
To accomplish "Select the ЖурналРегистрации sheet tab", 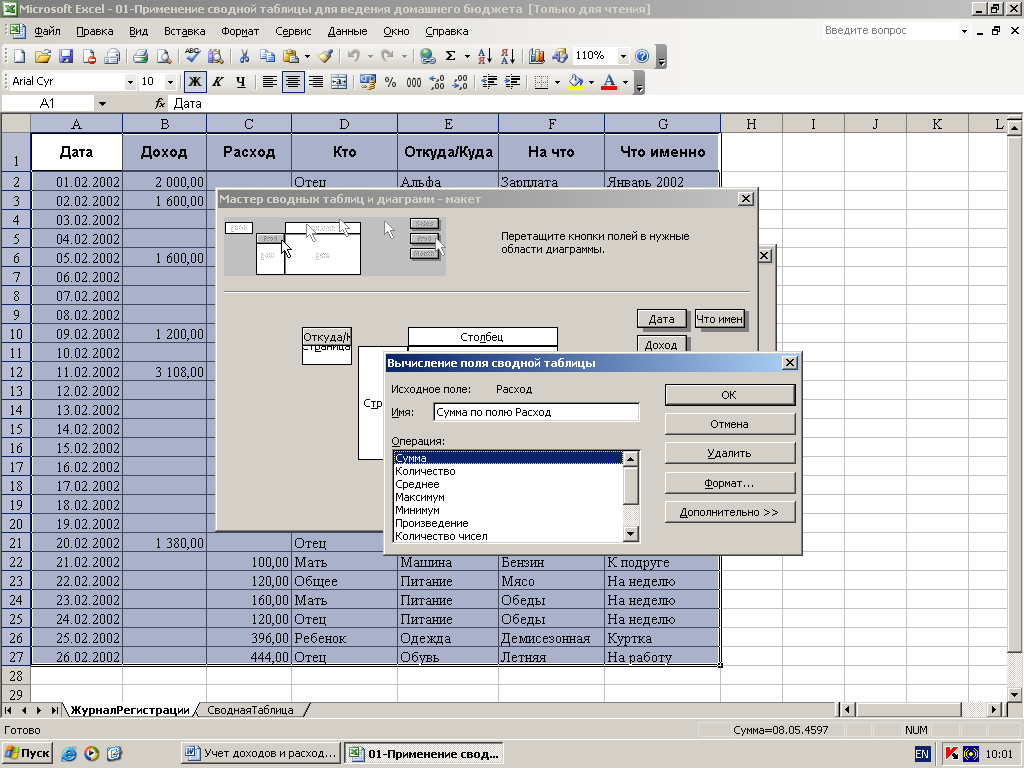I will coord(130,710).
